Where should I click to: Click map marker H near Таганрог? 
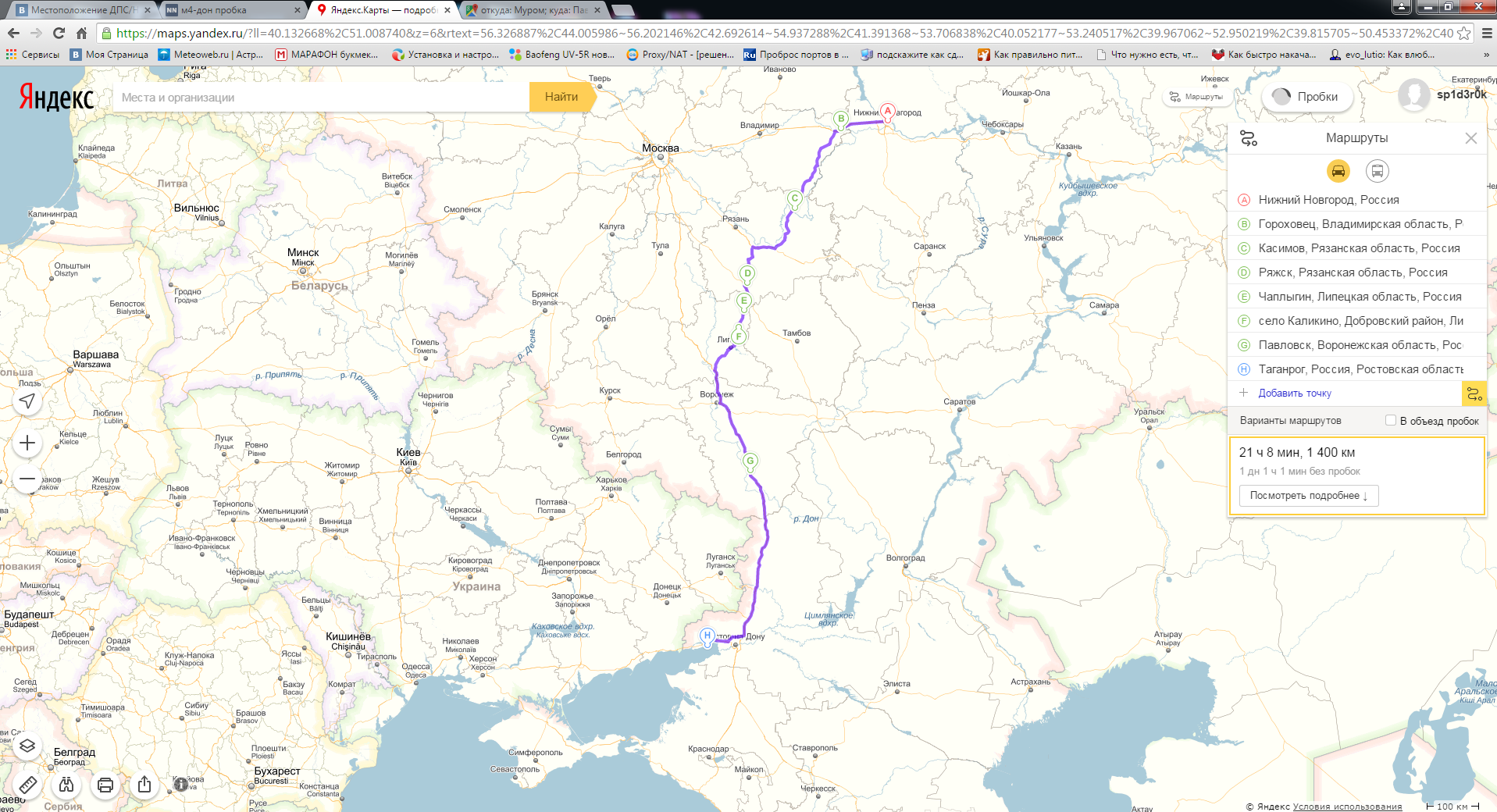(708, 636)
